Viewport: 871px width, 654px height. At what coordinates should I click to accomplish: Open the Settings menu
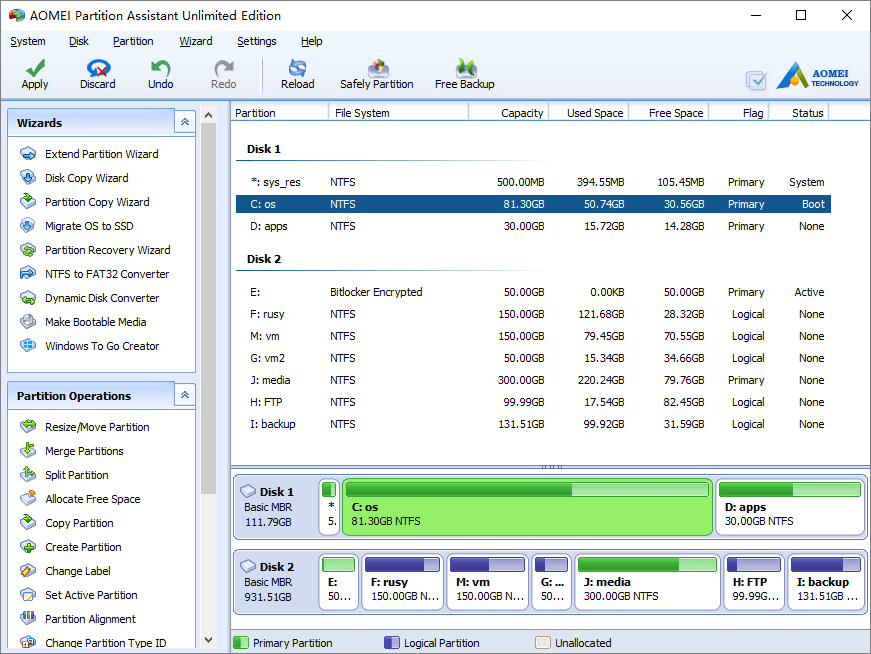[x=256, y=41]
